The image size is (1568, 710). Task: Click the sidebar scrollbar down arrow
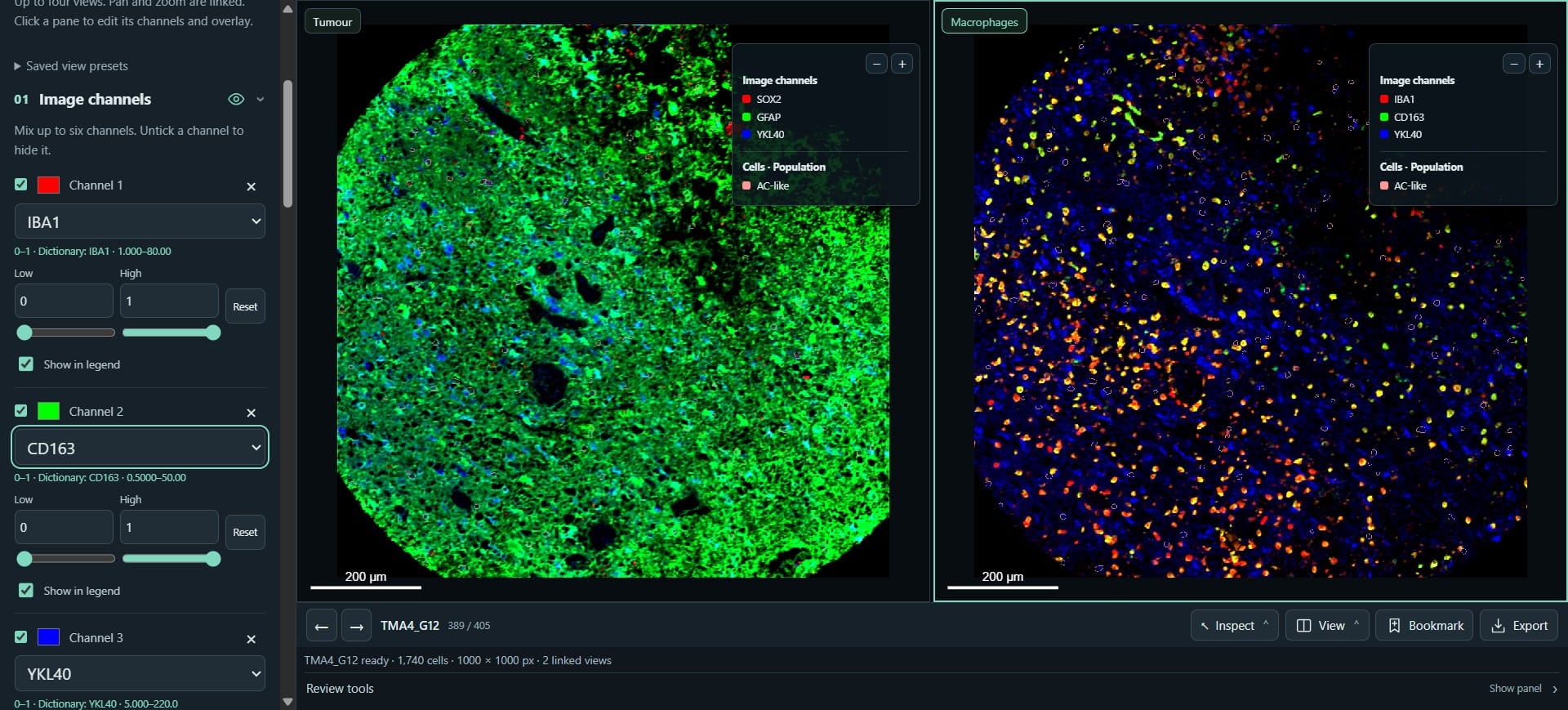tap(287, 701)
